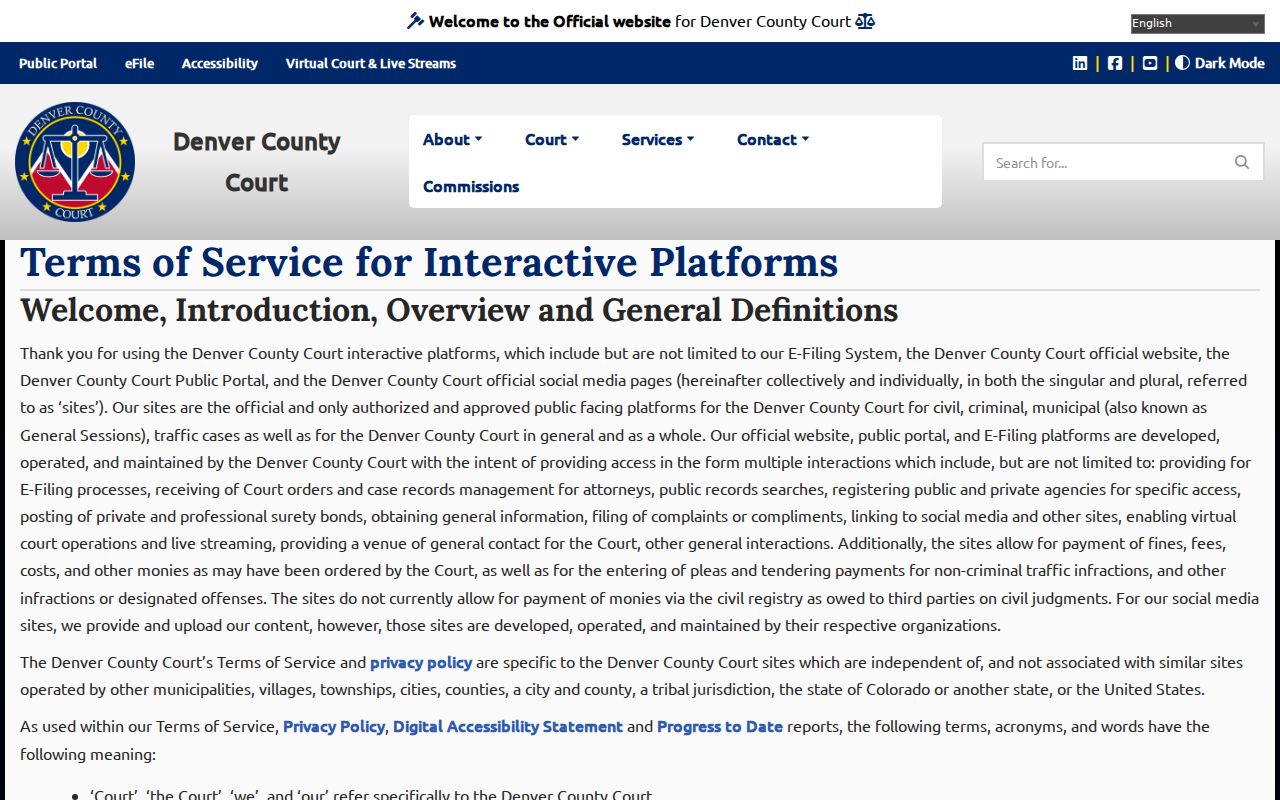Expand the Contact menu
The image size is (1280, 800).
pyautogui.click(x=773, y=140)
